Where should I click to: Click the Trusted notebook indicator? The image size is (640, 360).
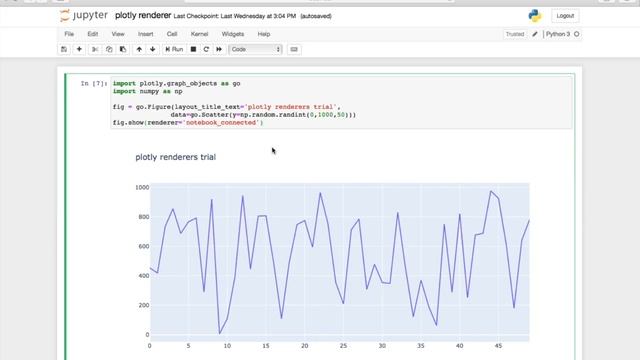[x=515, y=34]
